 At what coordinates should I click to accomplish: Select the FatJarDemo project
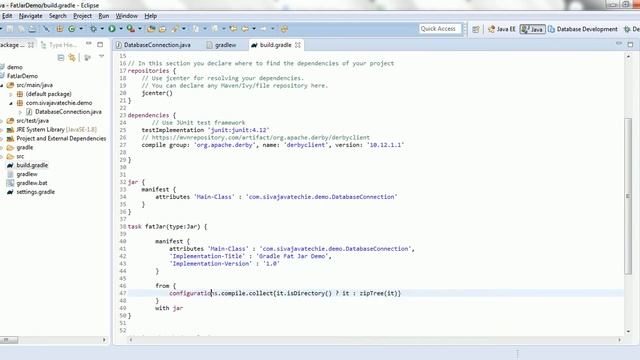22,76
